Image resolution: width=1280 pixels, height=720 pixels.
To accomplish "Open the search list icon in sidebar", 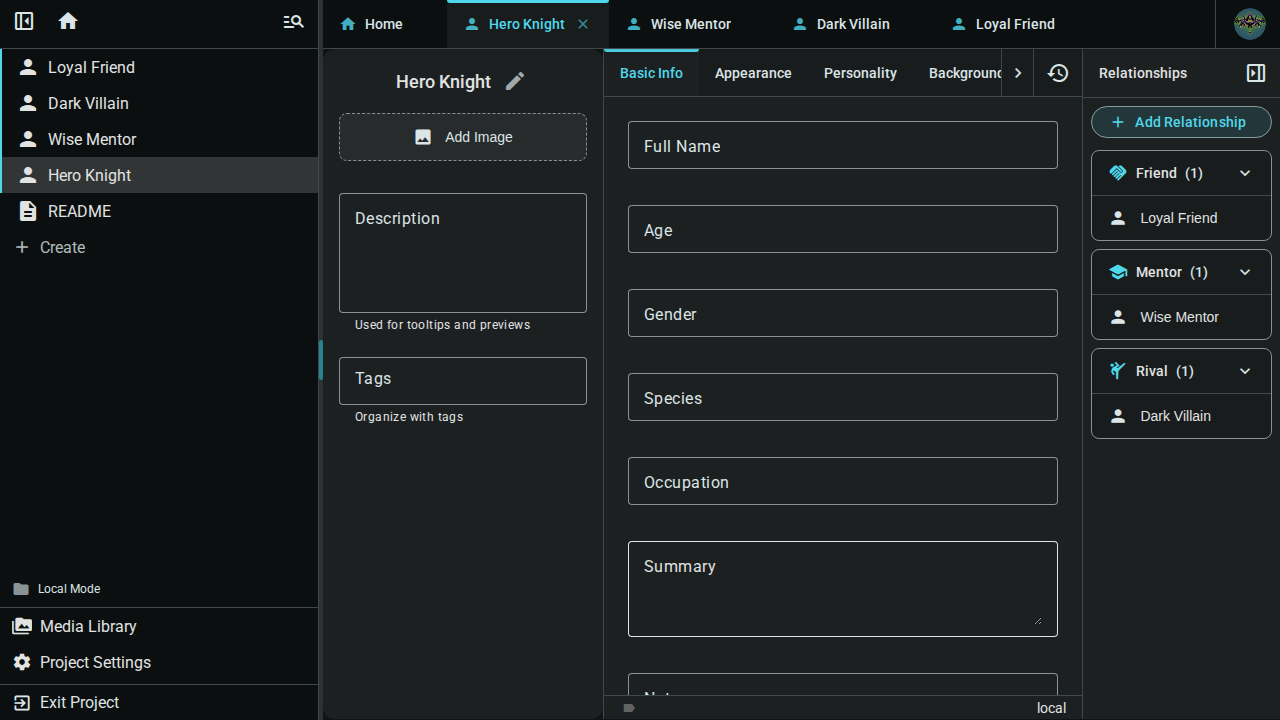I will point(293,21).
